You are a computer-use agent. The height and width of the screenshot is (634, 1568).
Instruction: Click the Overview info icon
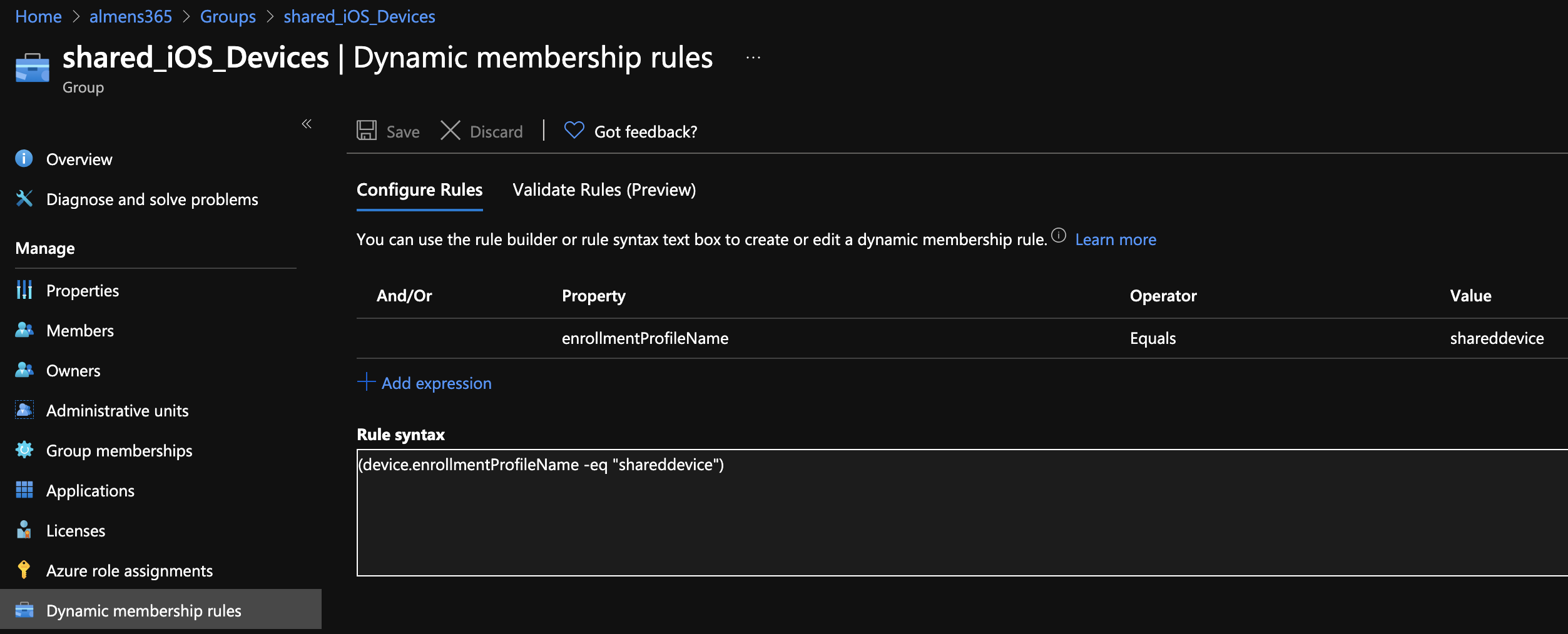click(24, 159)
